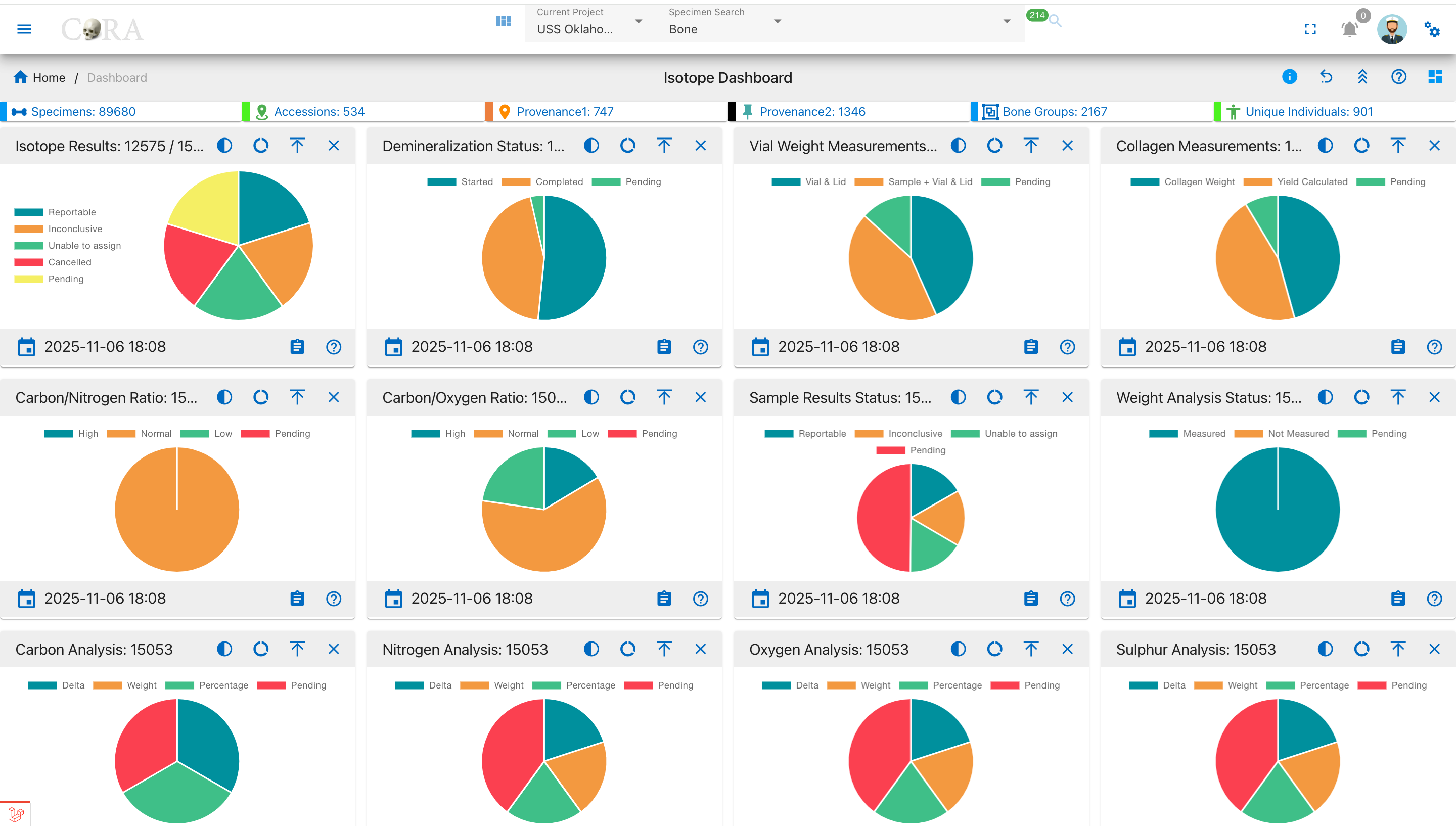Toggle contrast on Carbon/Nitrogen Ratio widget

[x=224, y=397]
